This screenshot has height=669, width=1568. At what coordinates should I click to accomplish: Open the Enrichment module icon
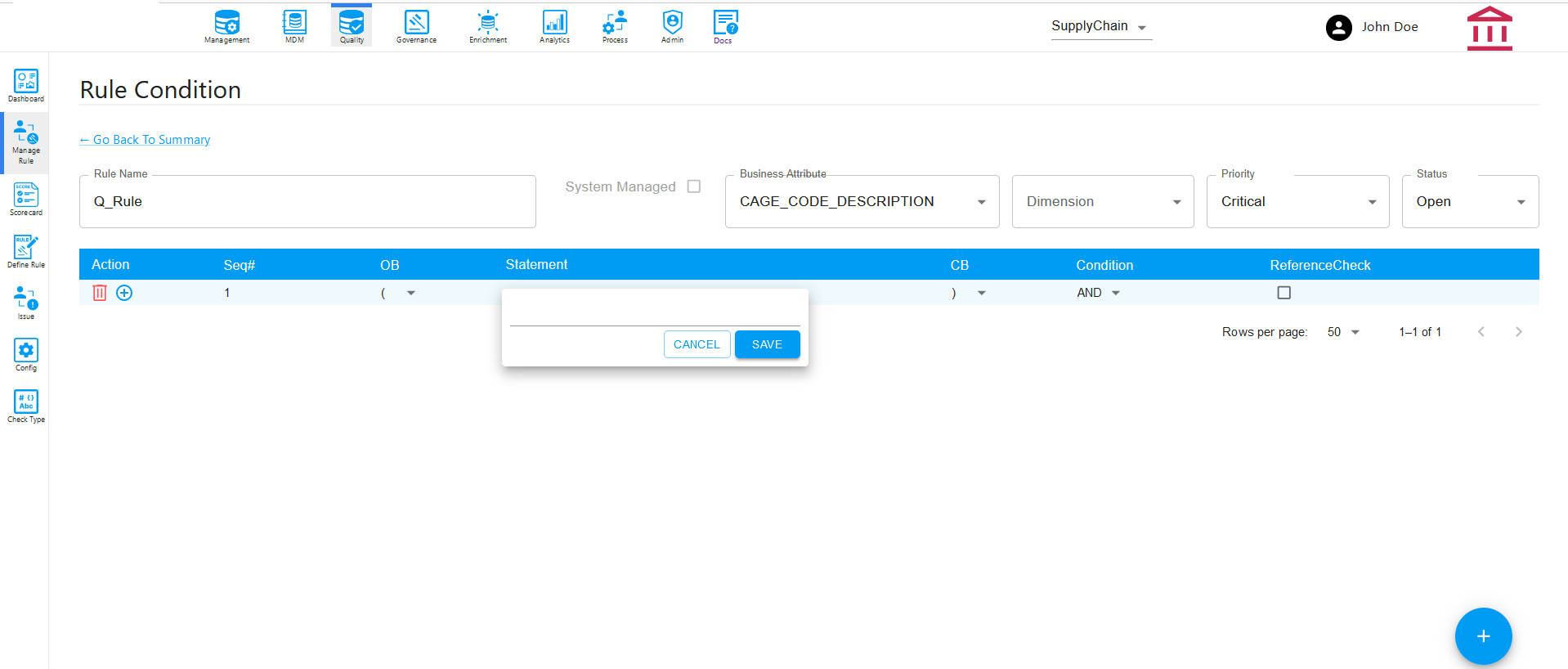[x=488, y=26]
